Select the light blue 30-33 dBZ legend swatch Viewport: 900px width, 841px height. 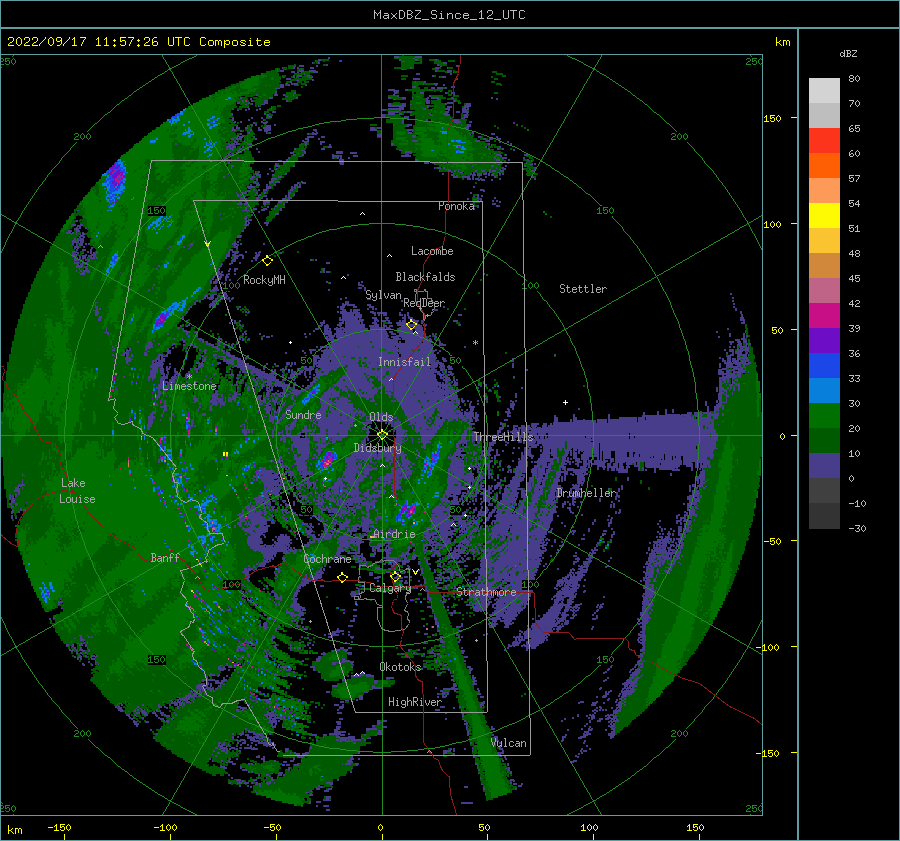824,391
